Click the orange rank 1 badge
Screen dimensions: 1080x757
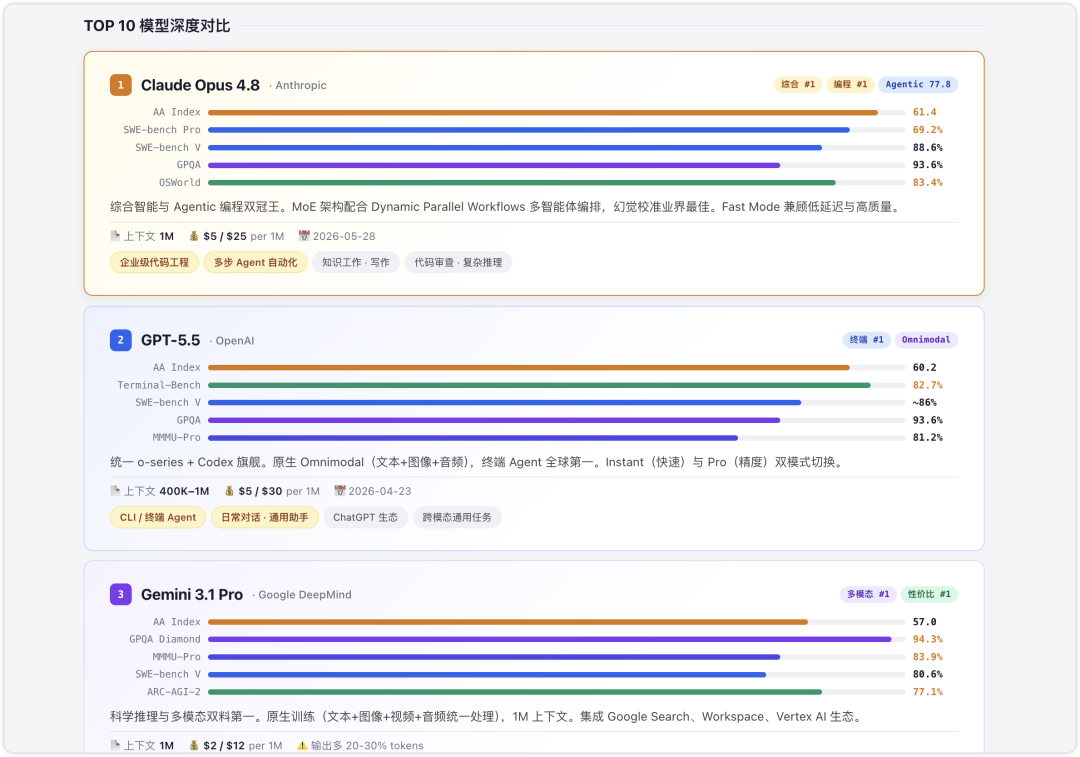pyautogui.click(x=121, y=85)
